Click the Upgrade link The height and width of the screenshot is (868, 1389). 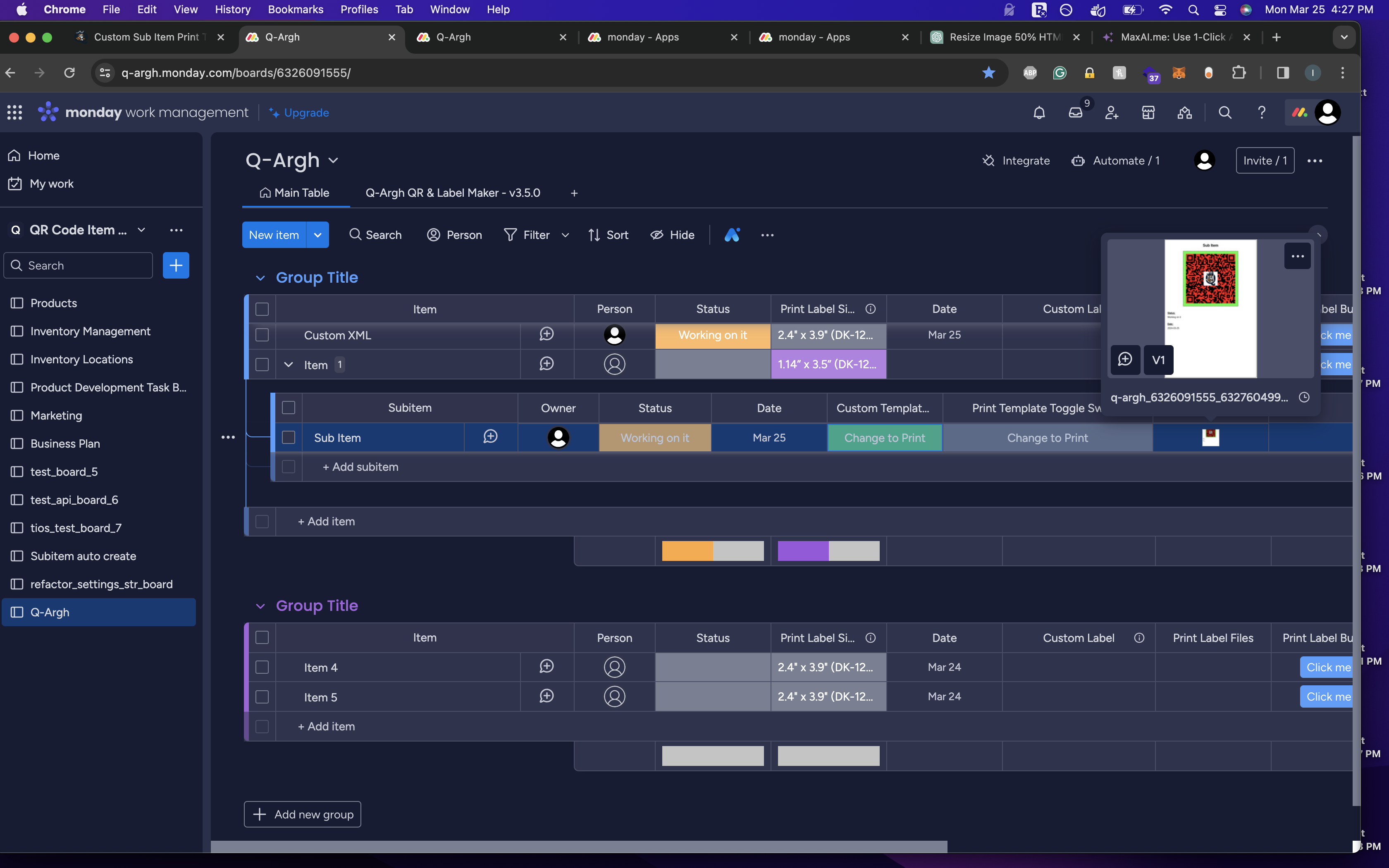299,112
